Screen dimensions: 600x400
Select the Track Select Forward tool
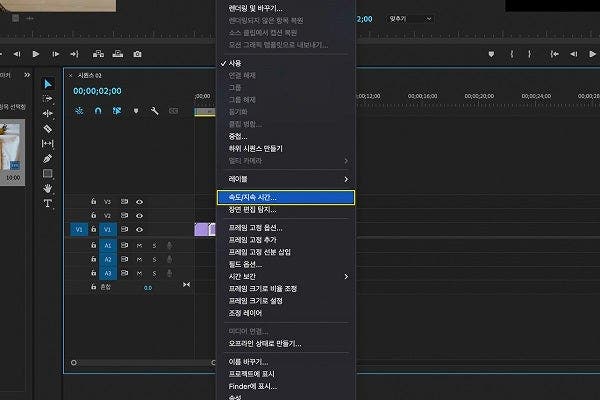[48, 99]
